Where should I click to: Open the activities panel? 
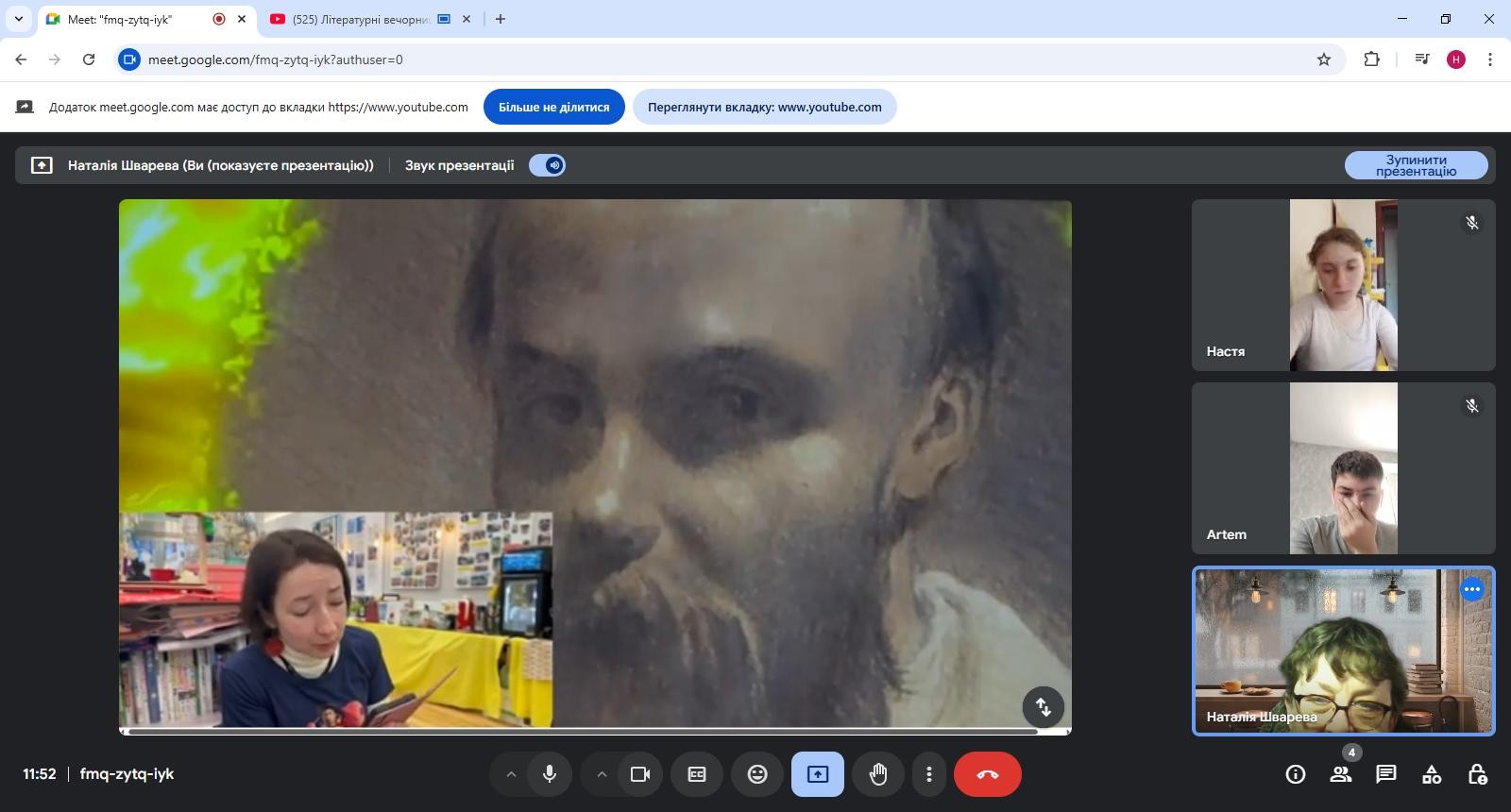[1432, 774]
